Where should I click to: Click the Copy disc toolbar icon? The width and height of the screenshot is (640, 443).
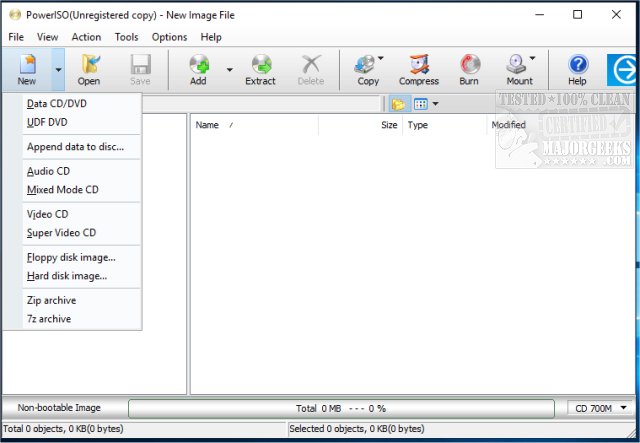pyautogui.click(x=367, y=69)
